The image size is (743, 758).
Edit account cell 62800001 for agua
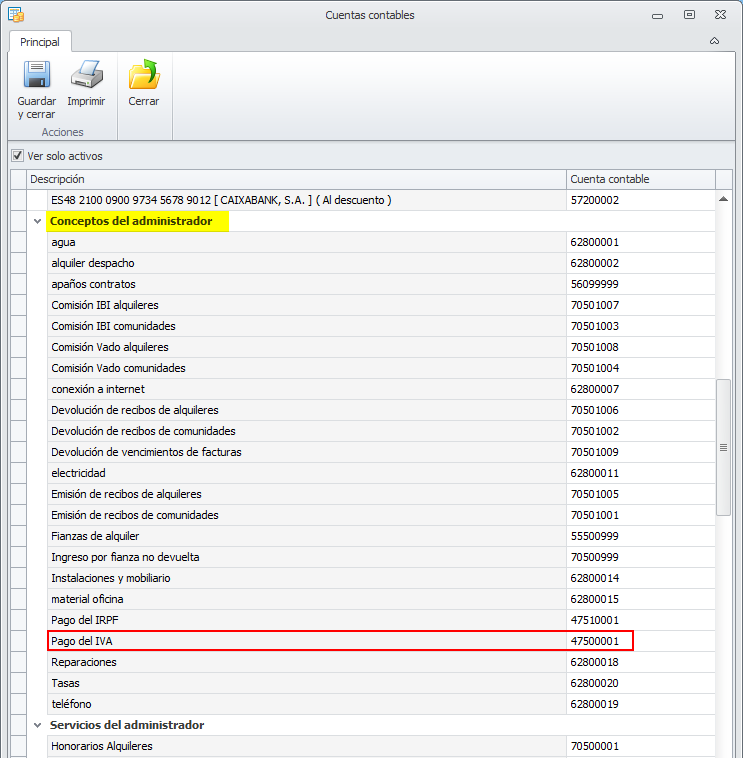pyautogui.click(x=641, y=242)
